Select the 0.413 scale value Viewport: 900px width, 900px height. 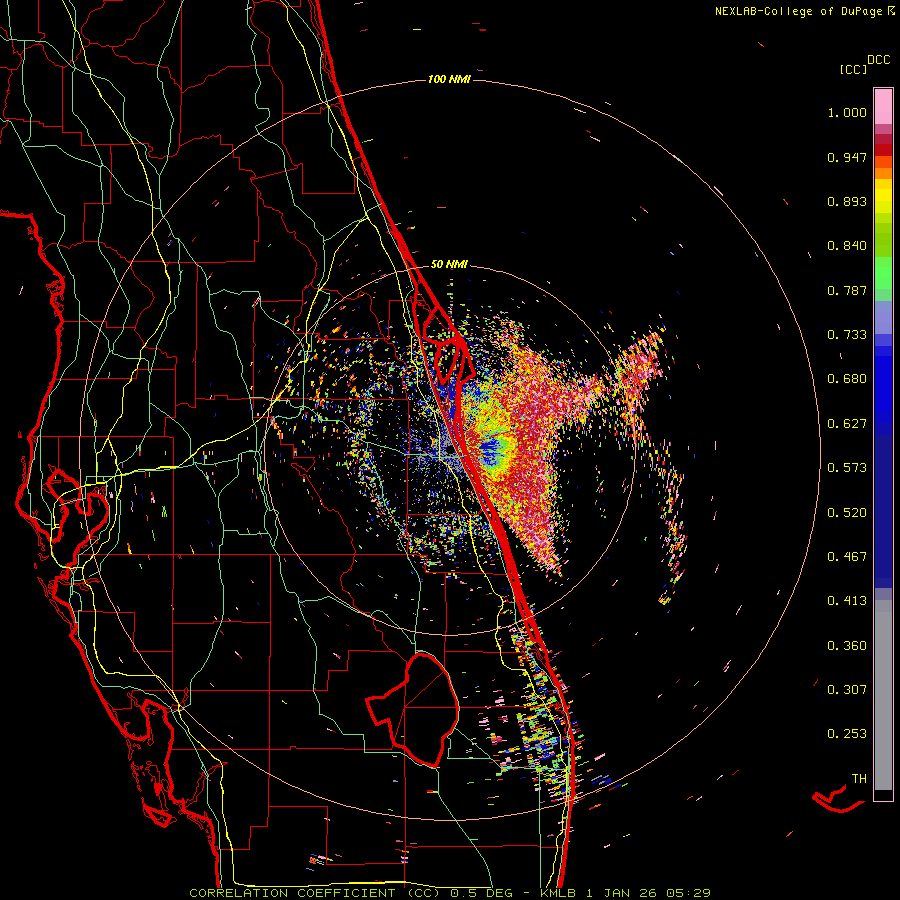(x=847, y=601)
